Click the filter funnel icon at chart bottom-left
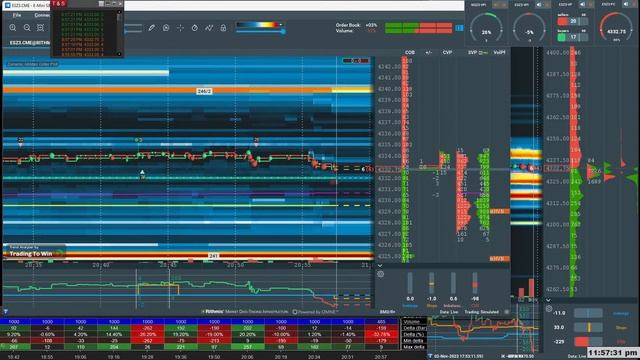 (6, 312)
